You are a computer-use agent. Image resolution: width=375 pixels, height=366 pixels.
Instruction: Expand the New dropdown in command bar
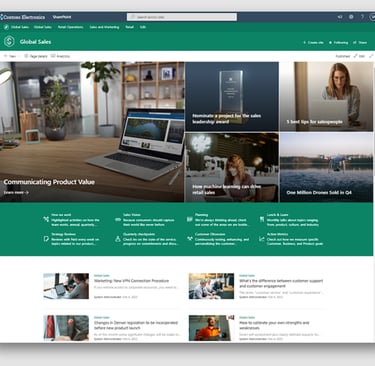click(x=11, y=56)
